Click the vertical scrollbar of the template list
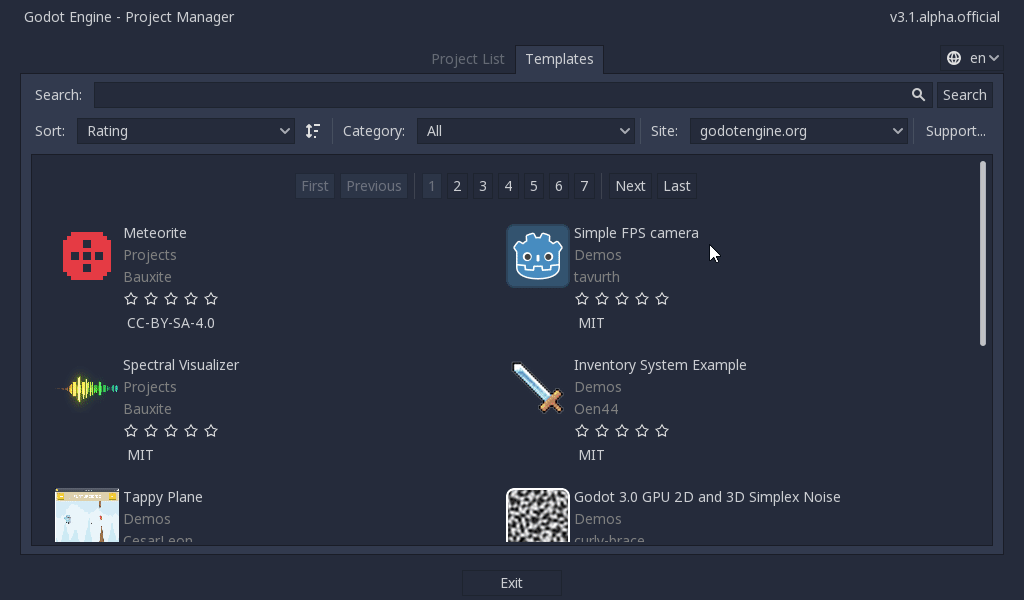The width and height of the screenshot is (1024, 600). coord(983,253)
